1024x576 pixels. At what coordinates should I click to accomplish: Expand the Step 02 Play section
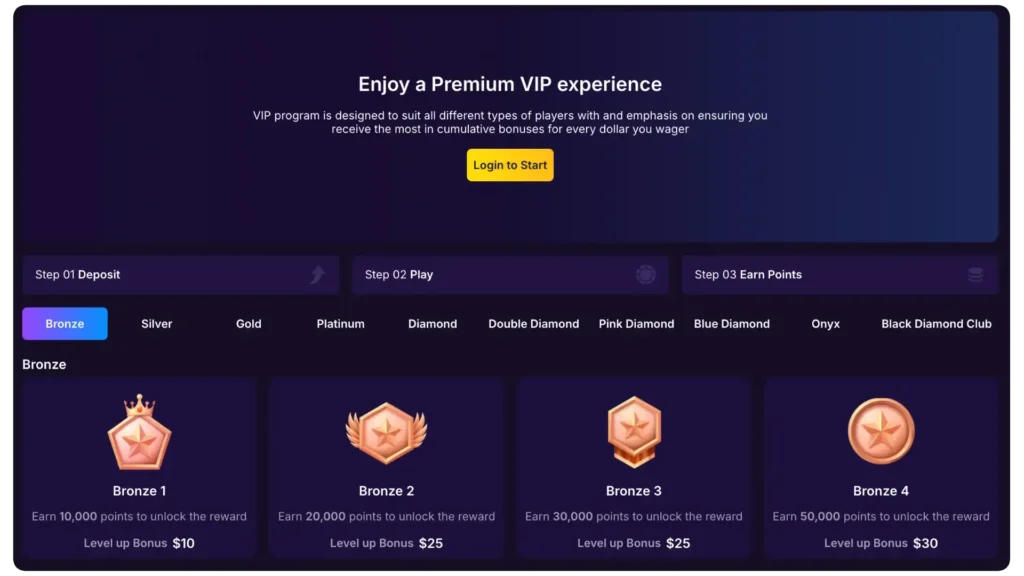coord(510,274)
